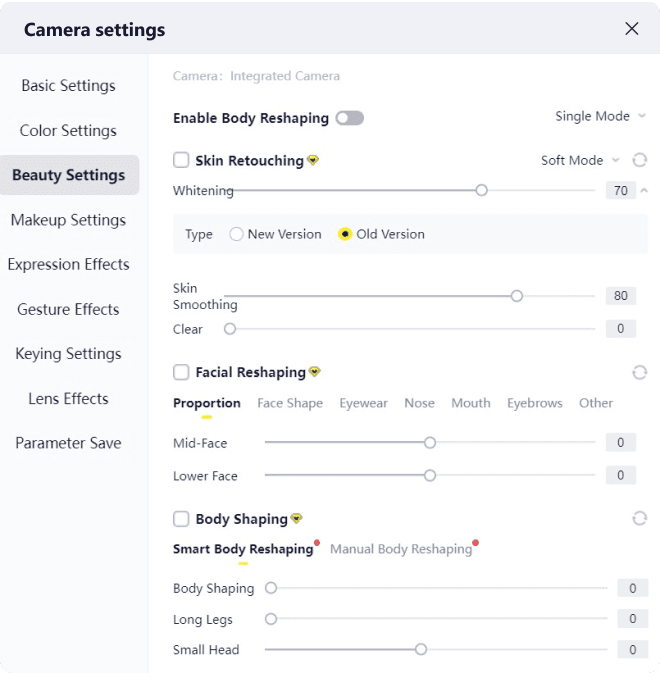Image resolution: width=660 pixels, height=673 pixels.
Task: Open the Parameter Save section
Action: [x=68, y=443]
